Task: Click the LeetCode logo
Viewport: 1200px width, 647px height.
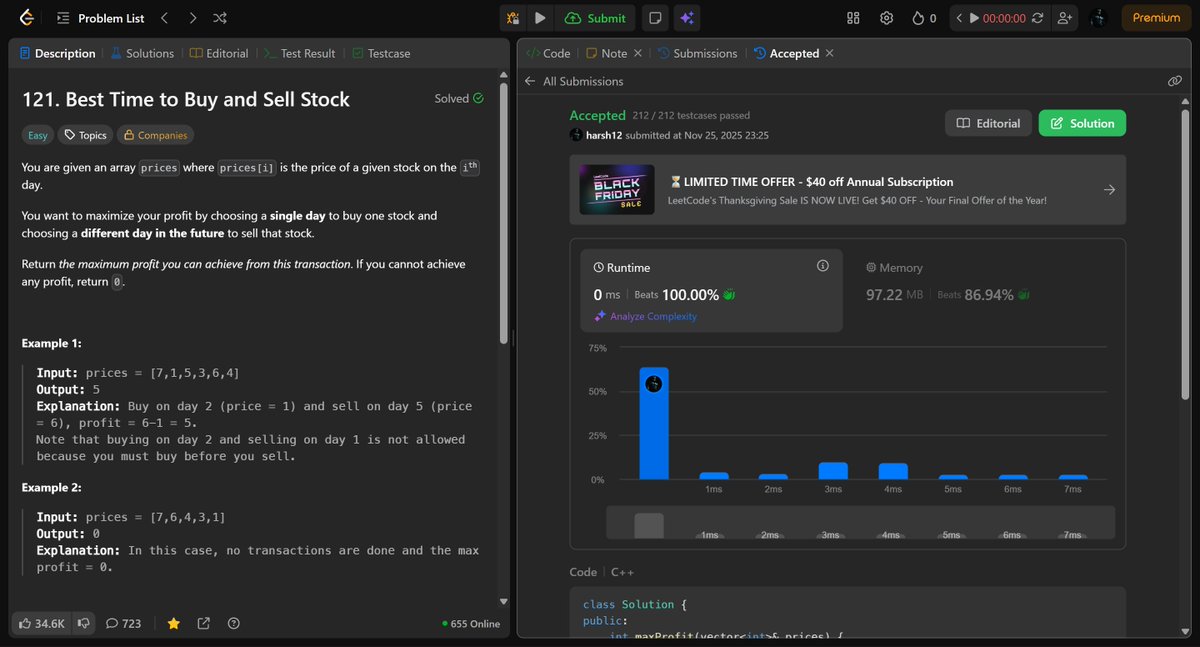Action: pyautogui.click(x=26, y=17)
